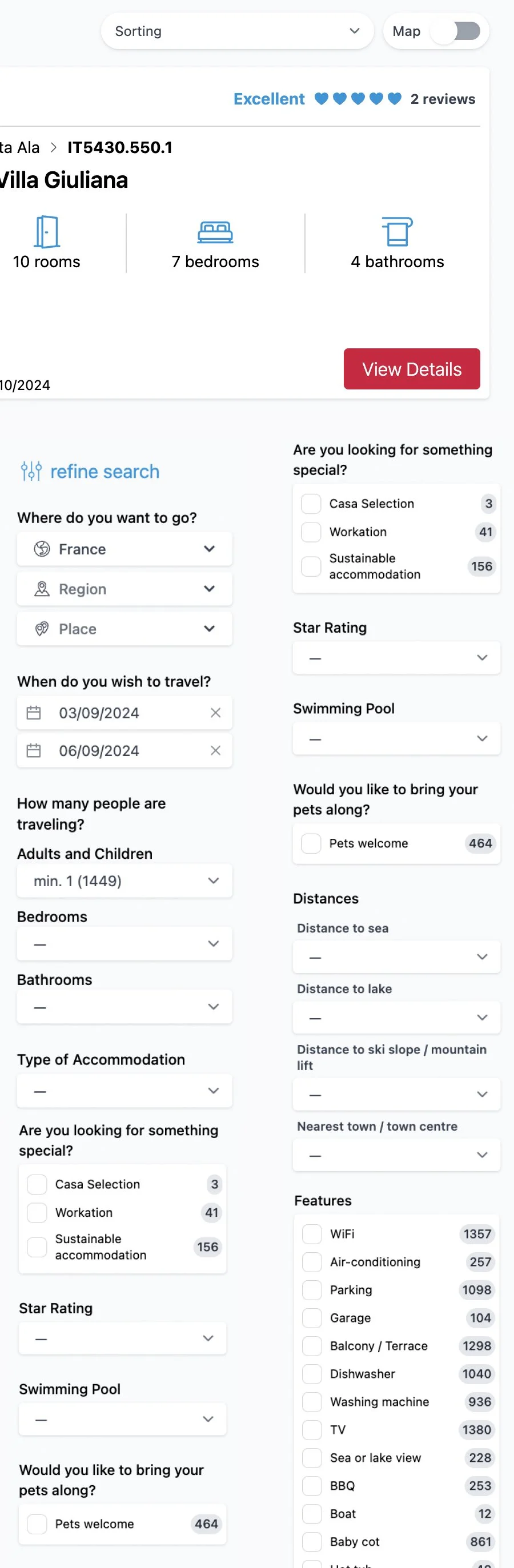This screenshot has height=1568, width=514.
Task: Clear the 03/09/2024 arrival date
Action: tap(215, 712)
